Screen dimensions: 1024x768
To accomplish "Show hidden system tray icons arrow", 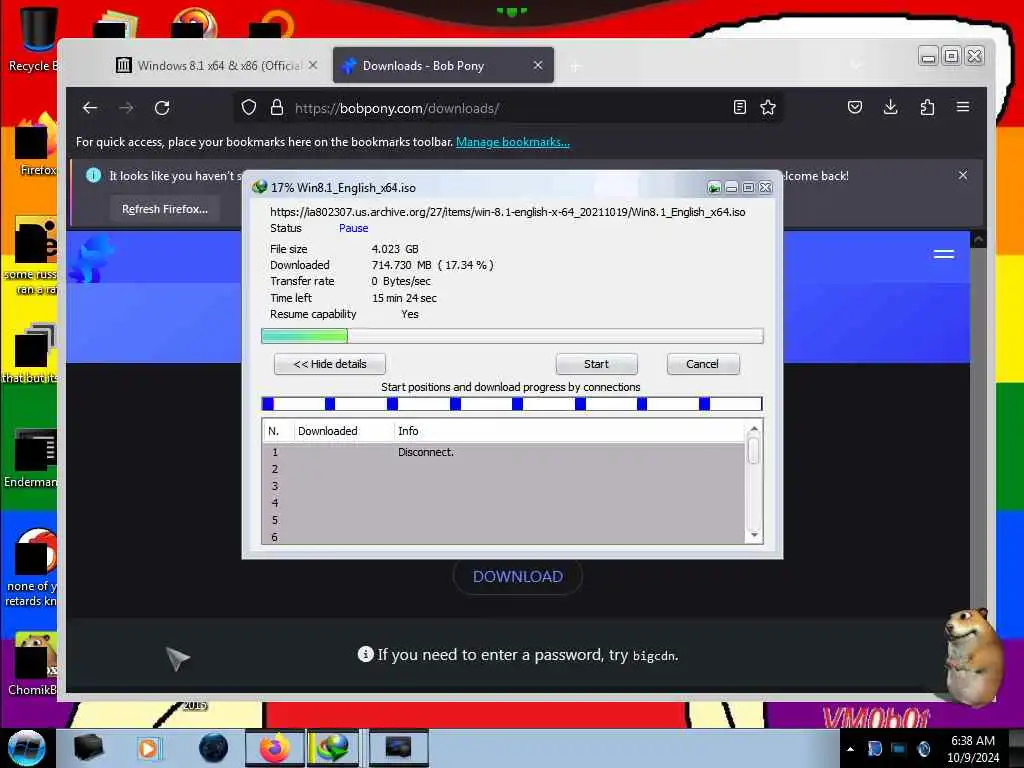I will pos(850,749).
